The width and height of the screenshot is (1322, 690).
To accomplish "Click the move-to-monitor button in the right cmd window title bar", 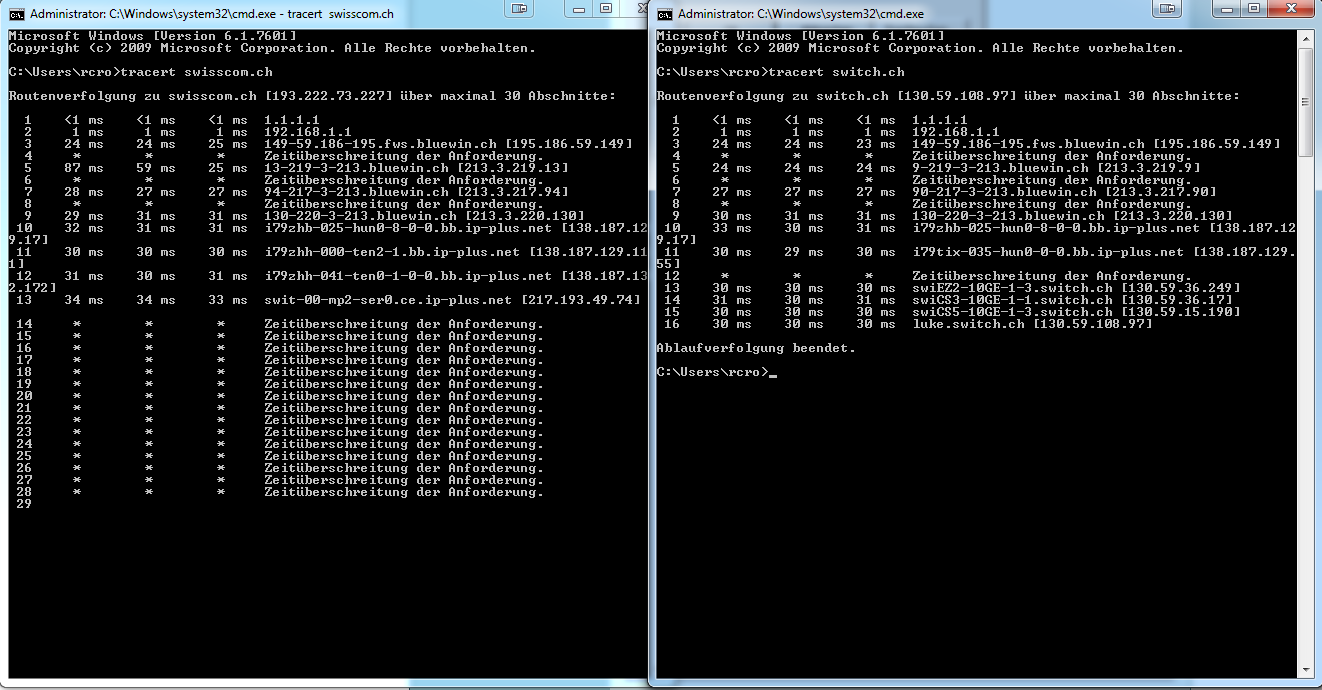I will click(1167, 9).
